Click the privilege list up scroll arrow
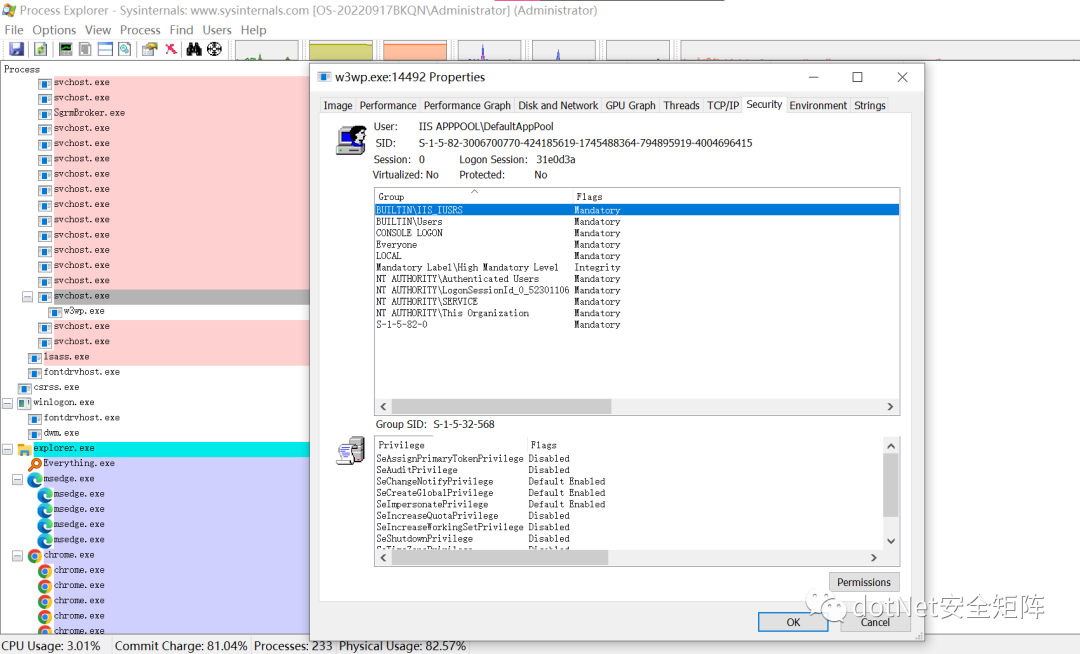The width and height of the screenshot is (1080, 654). pyautogui.click(x=891, y=446)
